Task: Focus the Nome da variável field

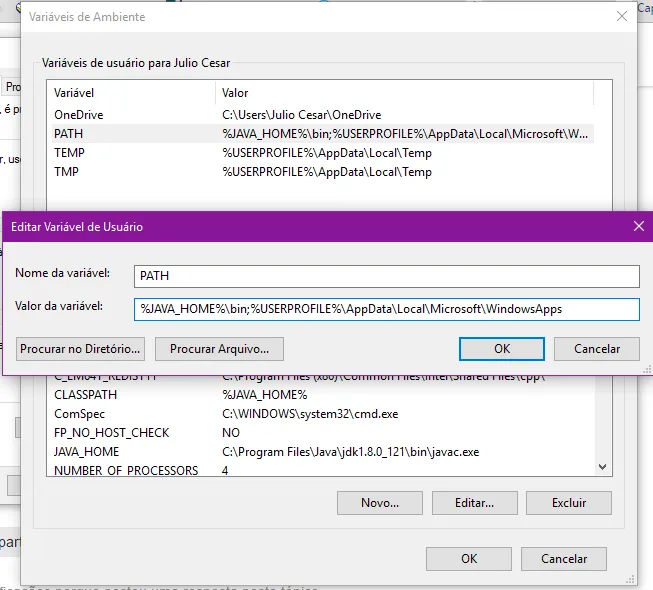Action: coord(386,275)
